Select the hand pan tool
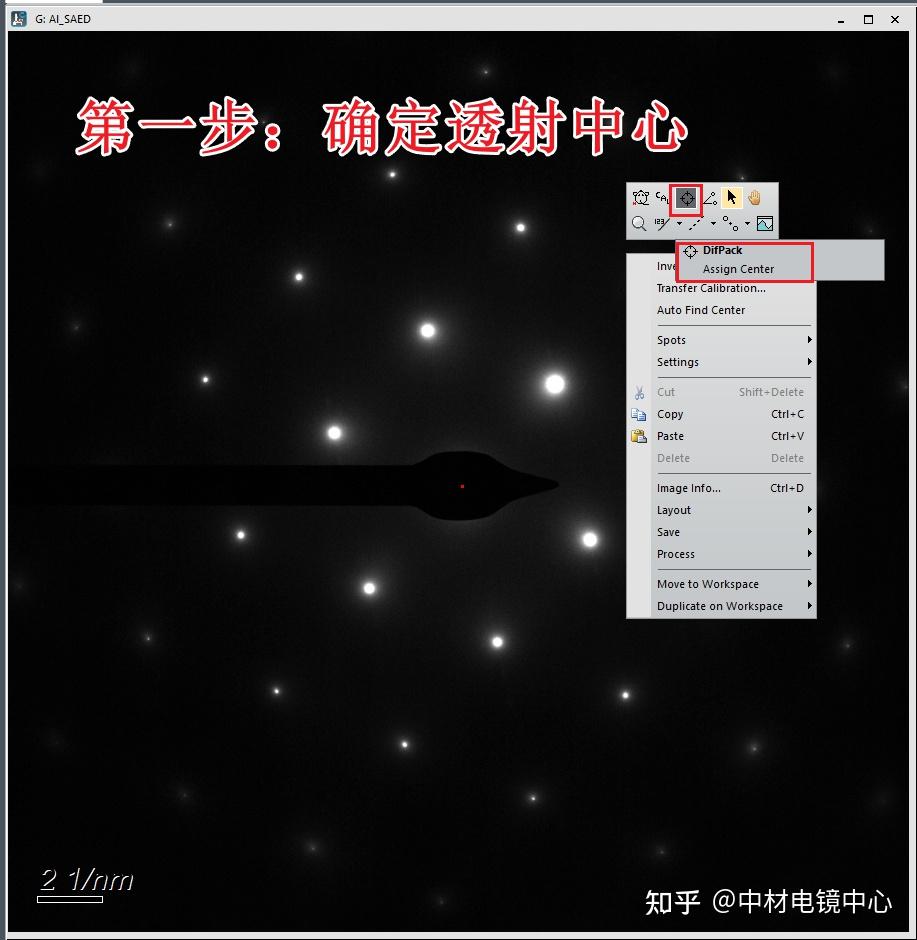 (x=755, y=197)
